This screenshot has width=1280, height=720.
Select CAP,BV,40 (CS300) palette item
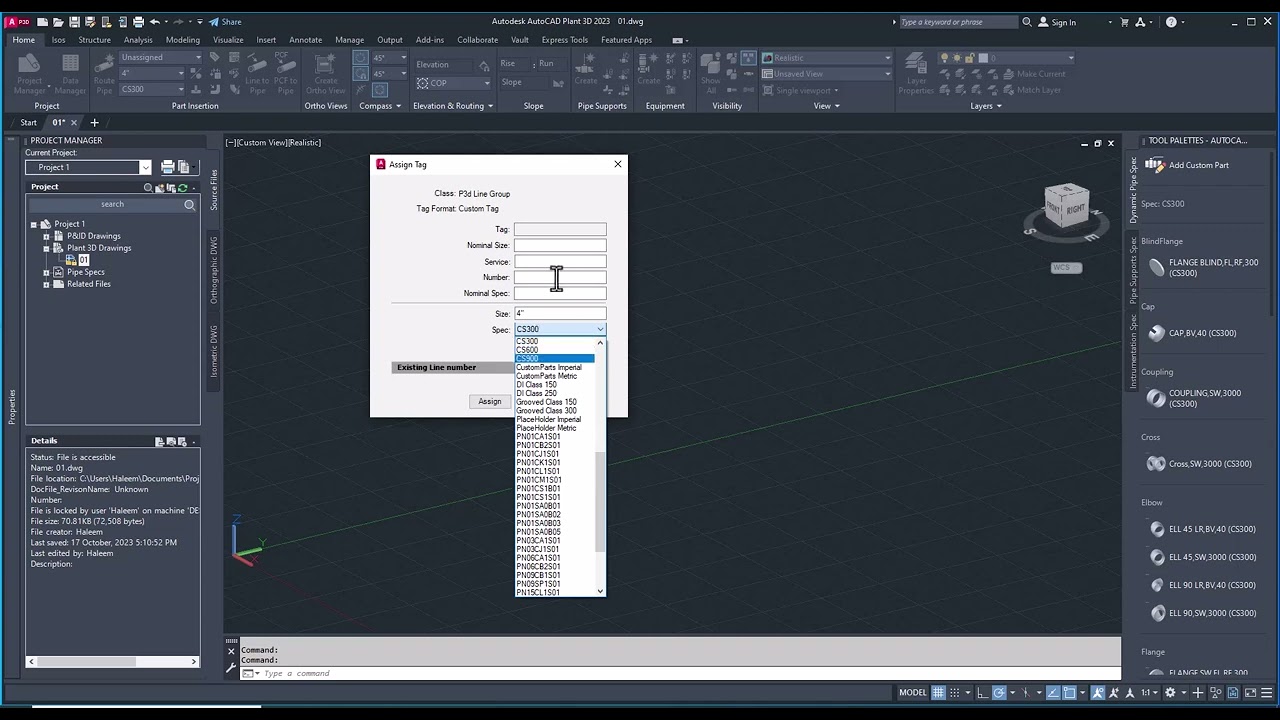point(1193,333)
